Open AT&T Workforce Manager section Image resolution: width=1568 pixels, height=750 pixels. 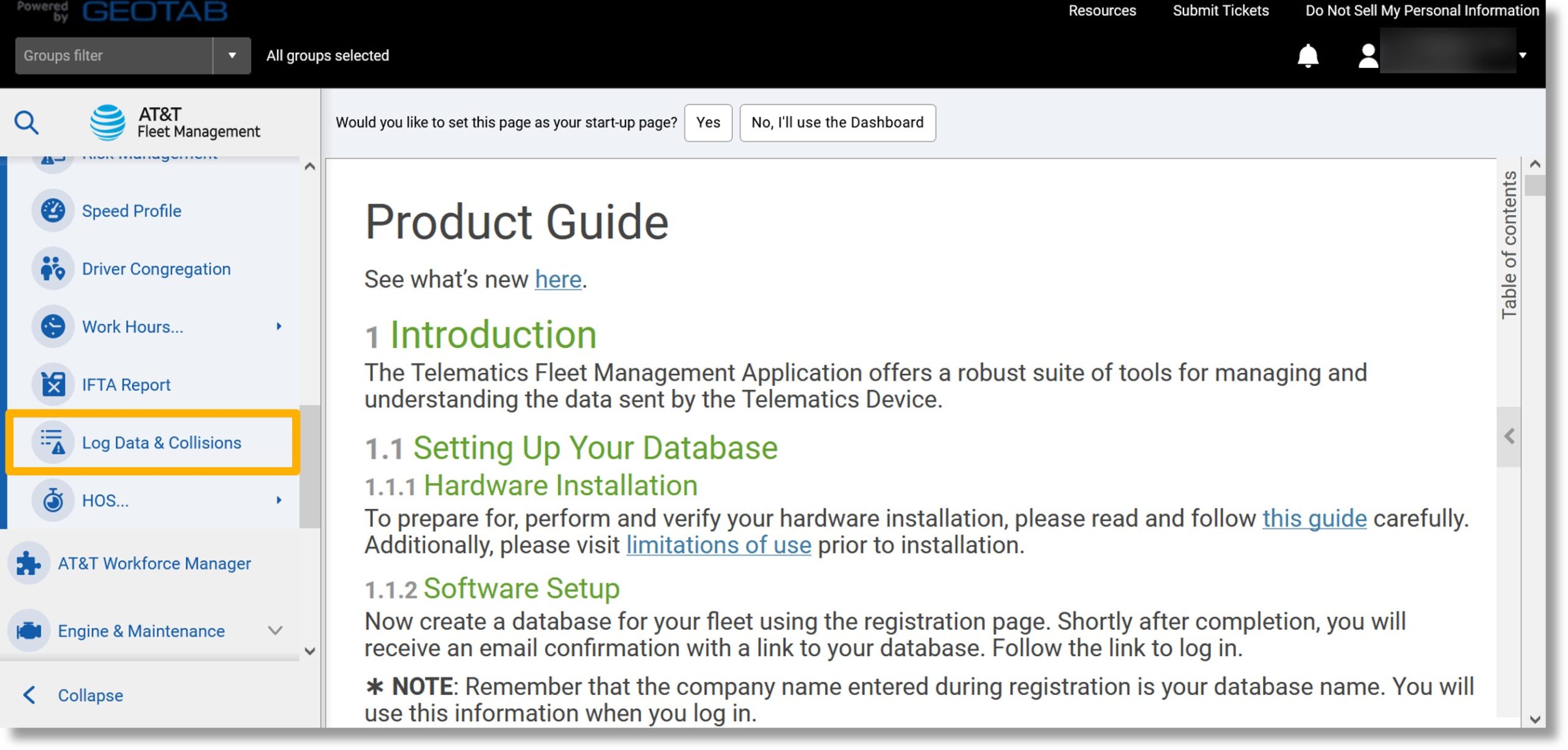pyautogui.click(x=154, y=563)
